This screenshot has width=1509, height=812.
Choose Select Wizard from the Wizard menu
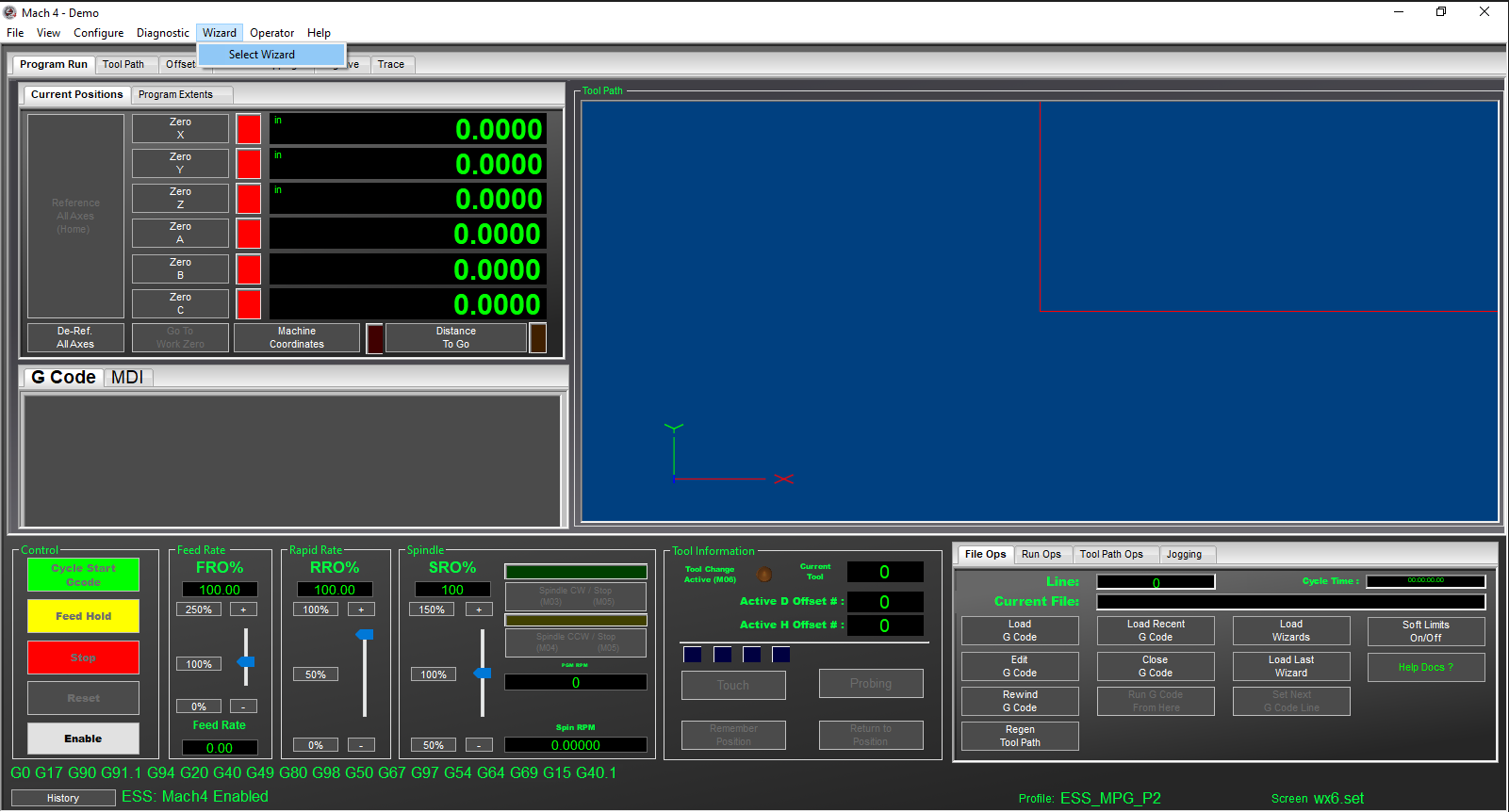tap(271, 55)
